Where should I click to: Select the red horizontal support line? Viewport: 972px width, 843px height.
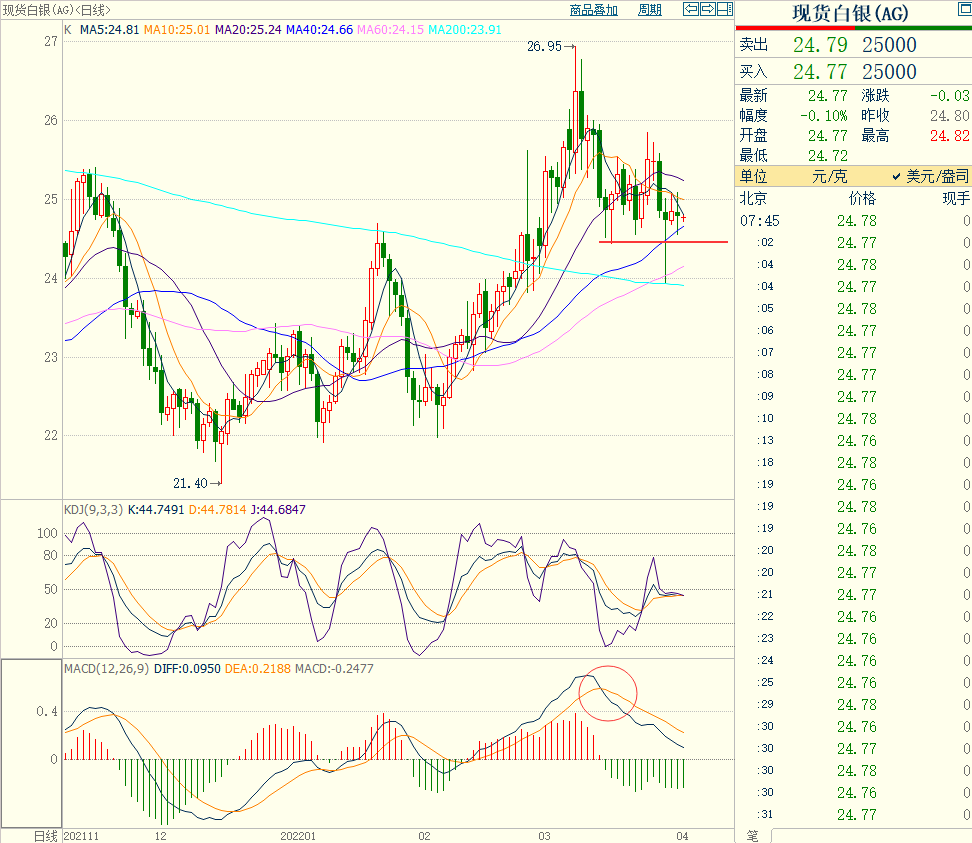(663, 242)
